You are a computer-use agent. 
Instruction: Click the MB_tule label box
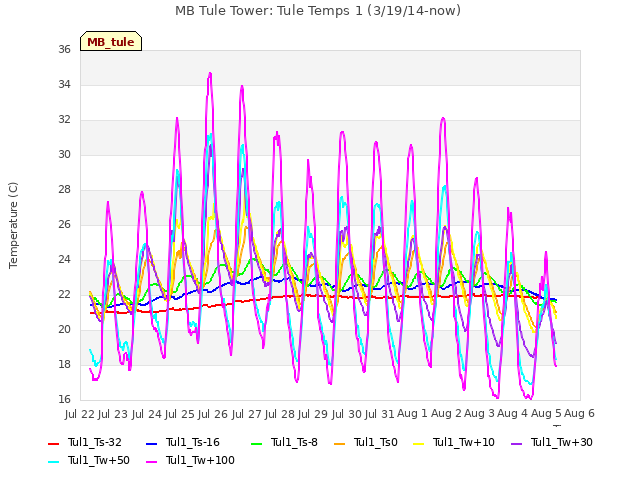pos(111,41)
